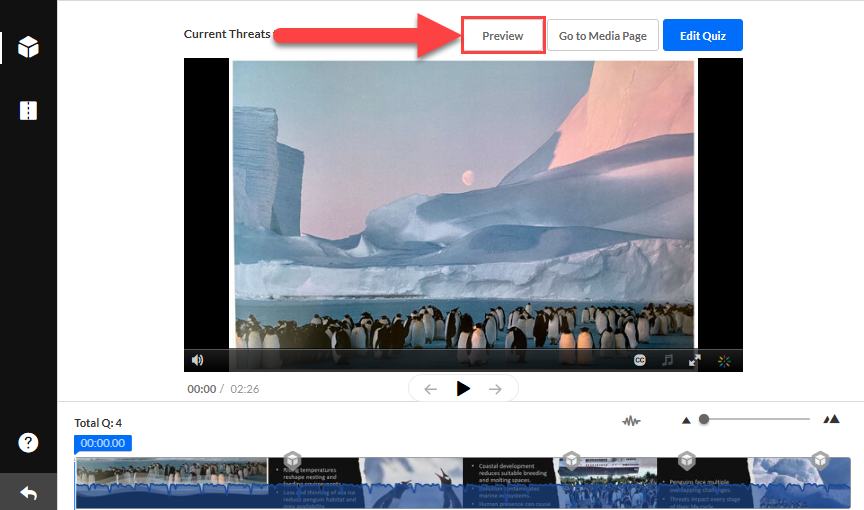The width and height of the screenshot is (864, 510).
Task: Click the Current Threats media title
Action: pos(227,34)
